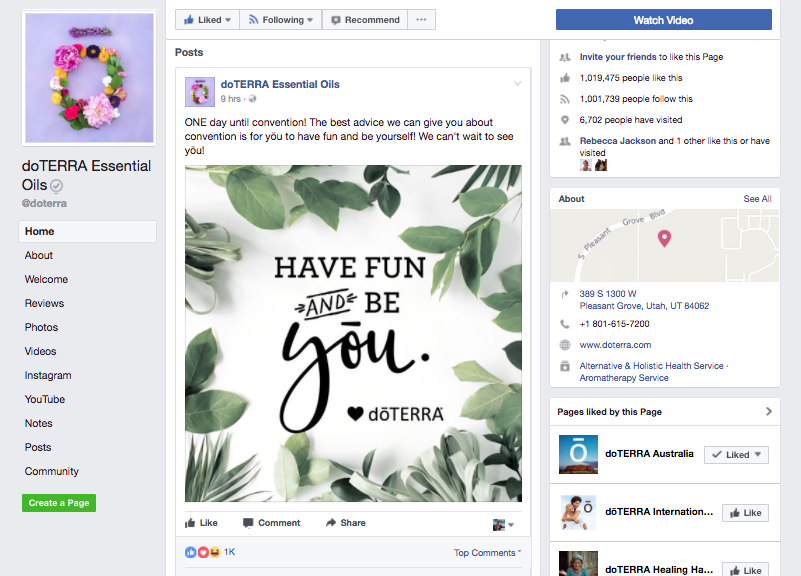Click first friend avatar under visited
Image resolution: width=801 pixels, height=576 pixels.
pyautogui.click(x=586, y=165)
